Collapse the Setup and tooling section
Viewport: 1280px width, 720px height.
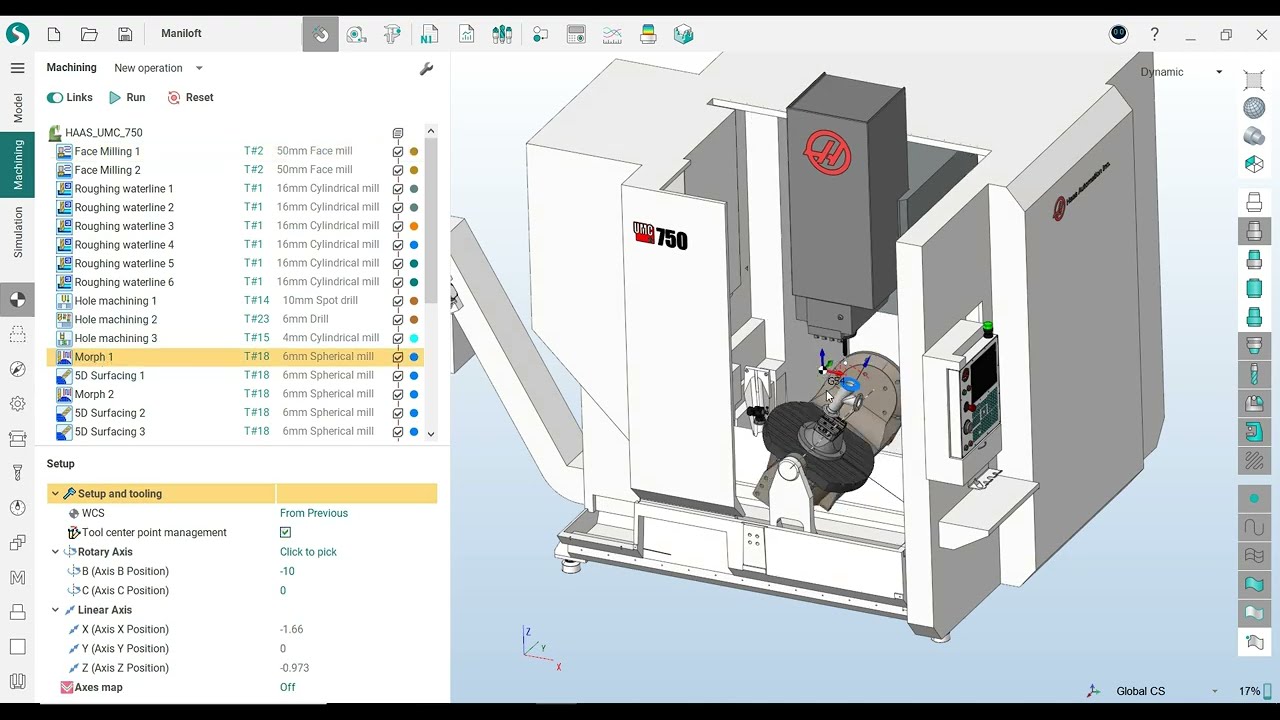(55, 494)
